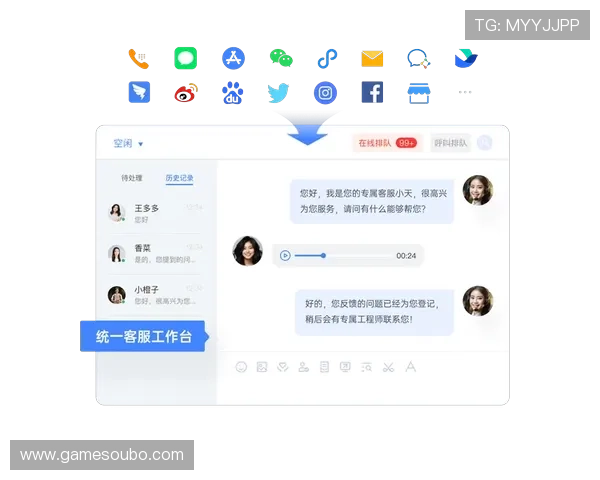Click the red Weibo icon
The height and width of the screenshot is (480, 600).
click(x=186, y=93)
